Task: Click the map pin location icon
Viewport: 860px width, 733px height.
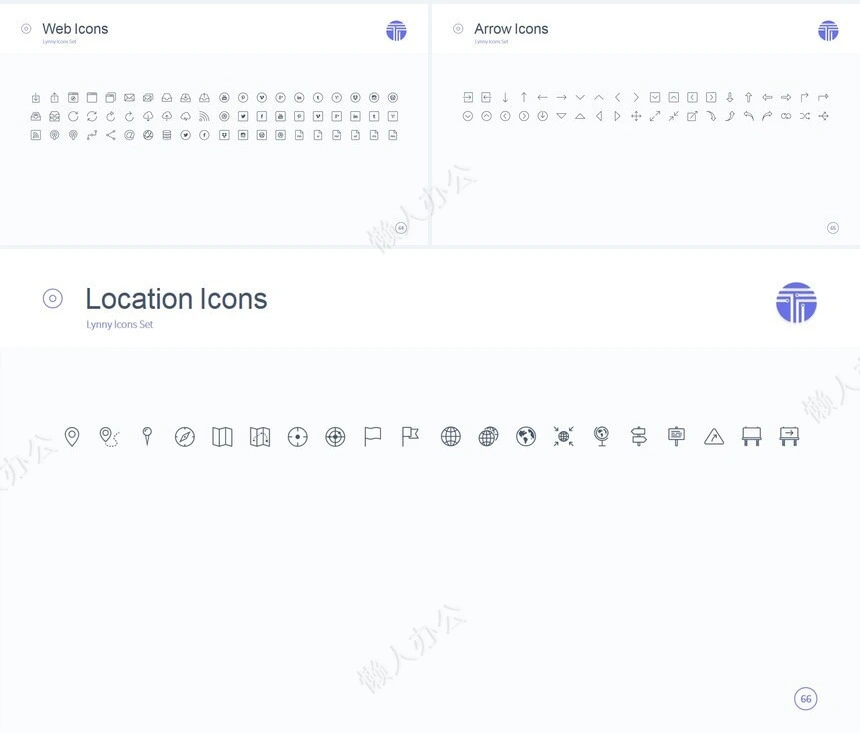Action: tap(72, 436)
